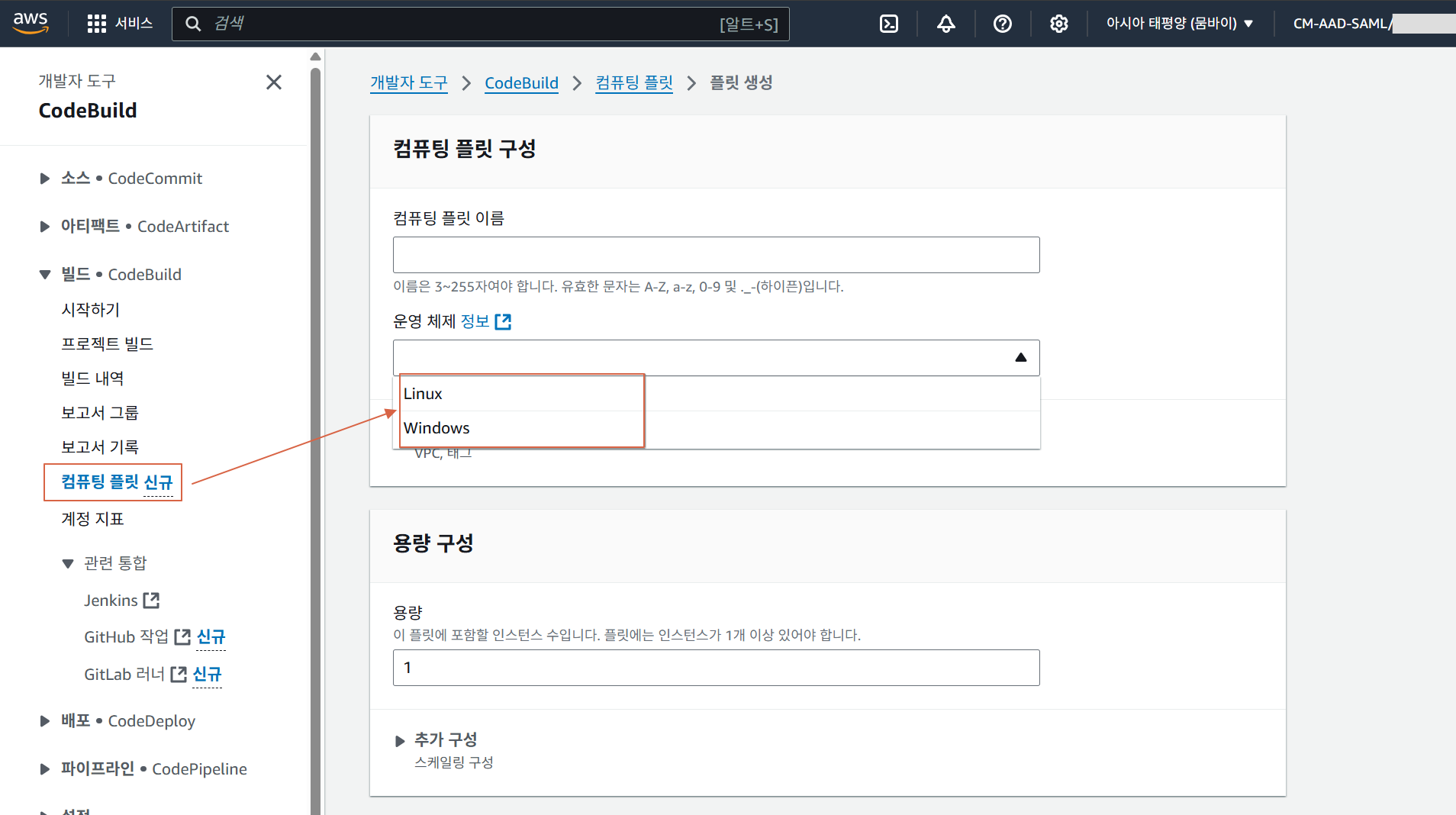Click the CodeBuild breadcrumb link
Image resolution: width=1456 pixels, height=815 pixels.
[x=521, y=83]
